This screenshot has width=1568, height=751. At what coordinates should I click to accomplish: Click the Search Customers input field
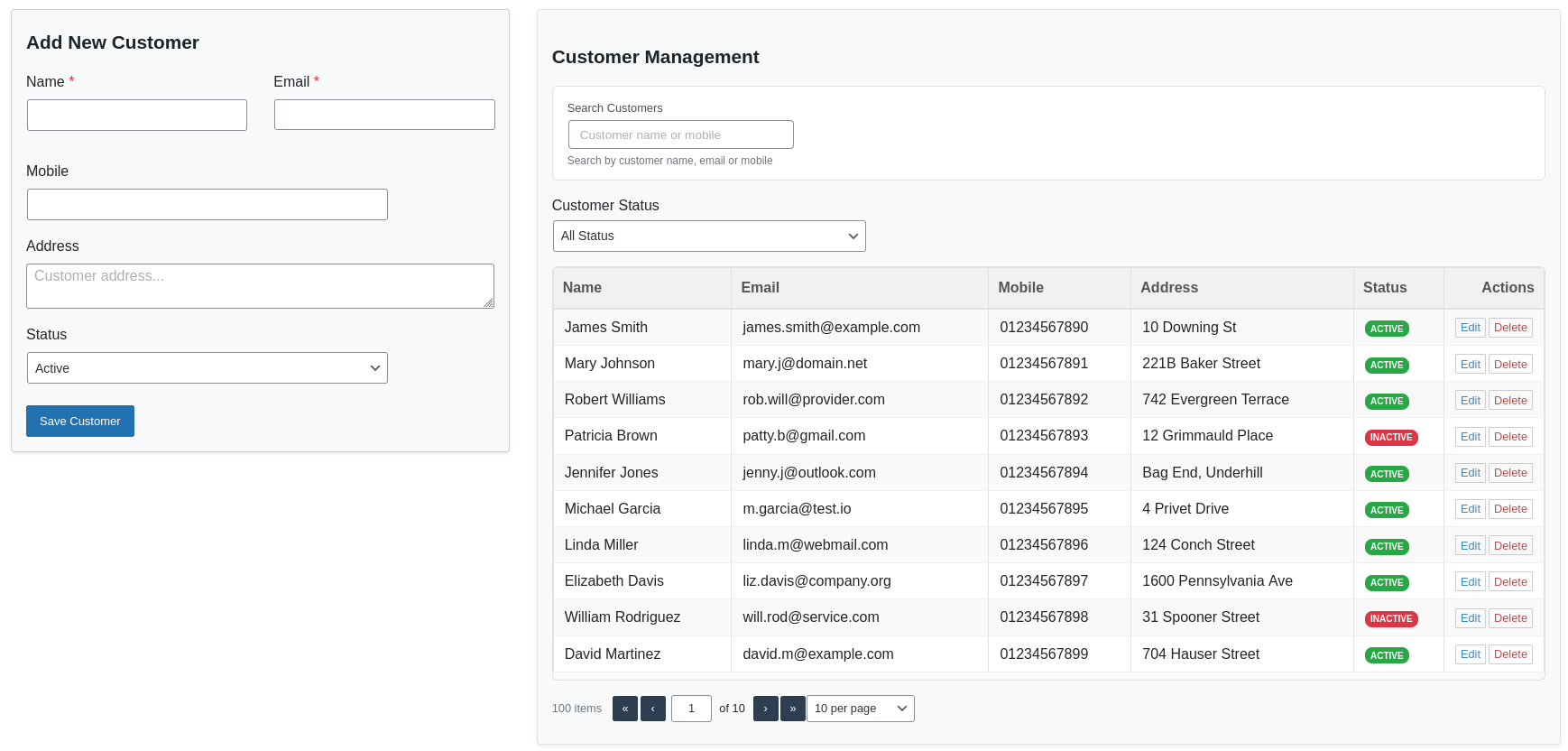click(x=680, y=135)
